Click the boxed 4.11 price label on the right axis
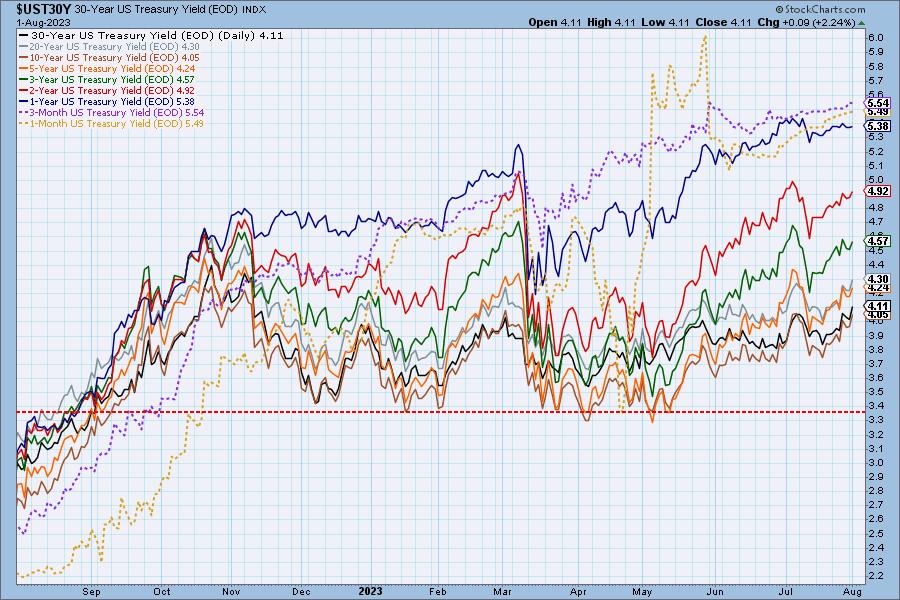This screenshot has height=600, width=900. [x=878, y=307]
